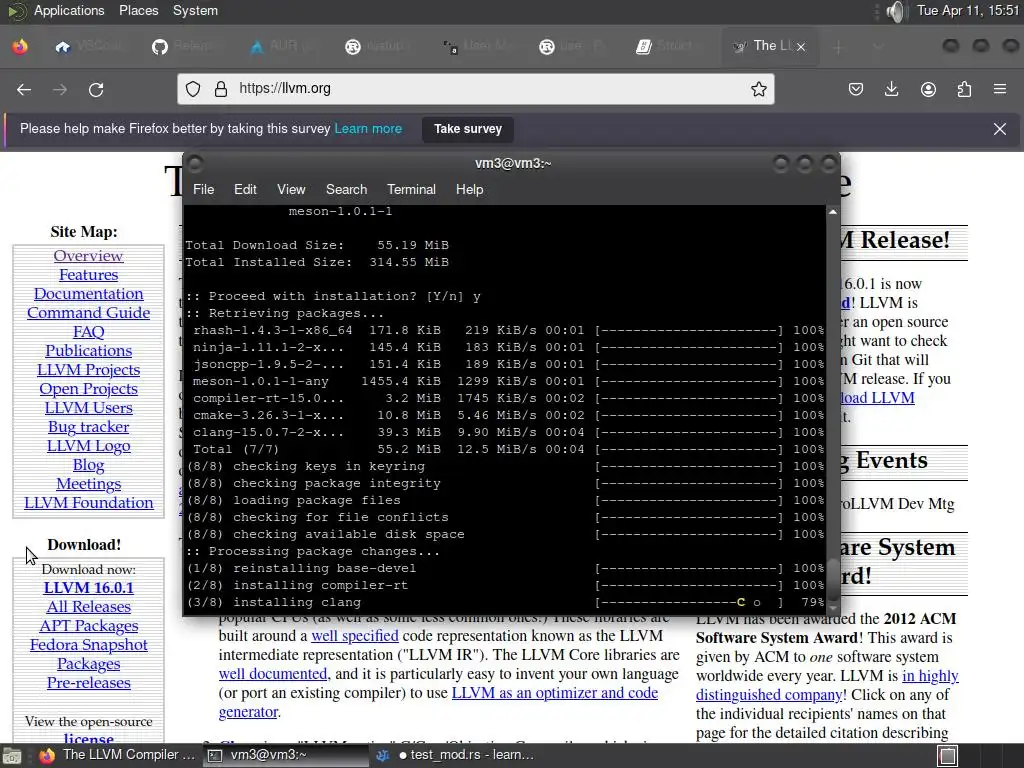This screenshot has height=768, width=1024.
Task: Click Learn more link in survey bar
Action: [368, 129]
